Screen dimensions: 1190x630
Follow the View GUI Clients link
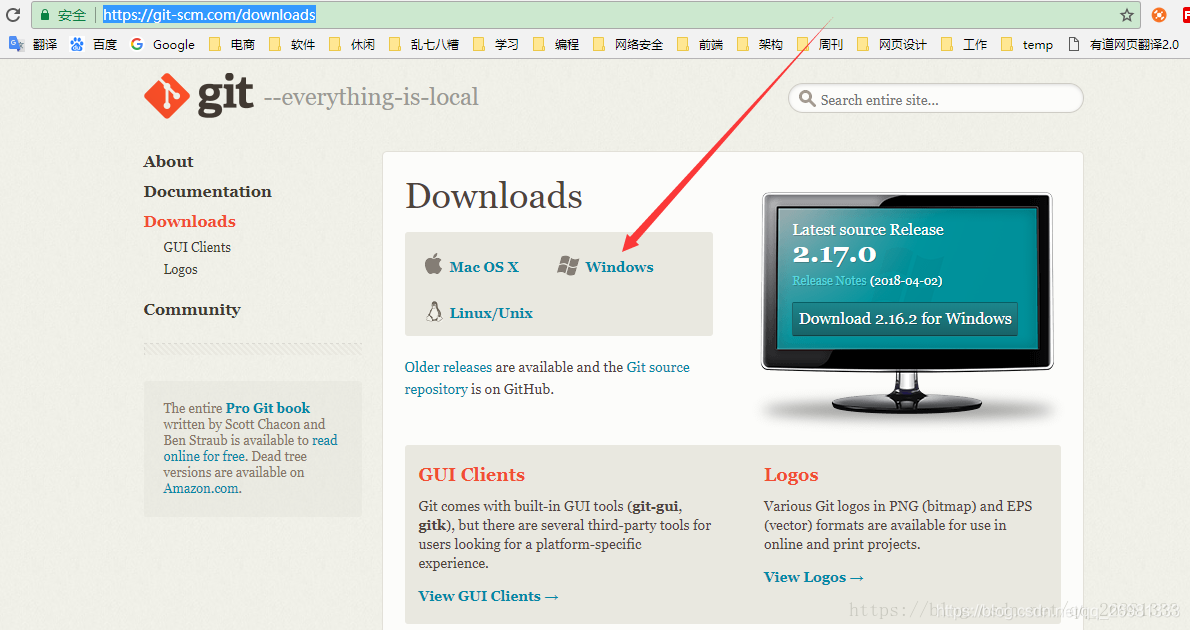coord(489,596)
